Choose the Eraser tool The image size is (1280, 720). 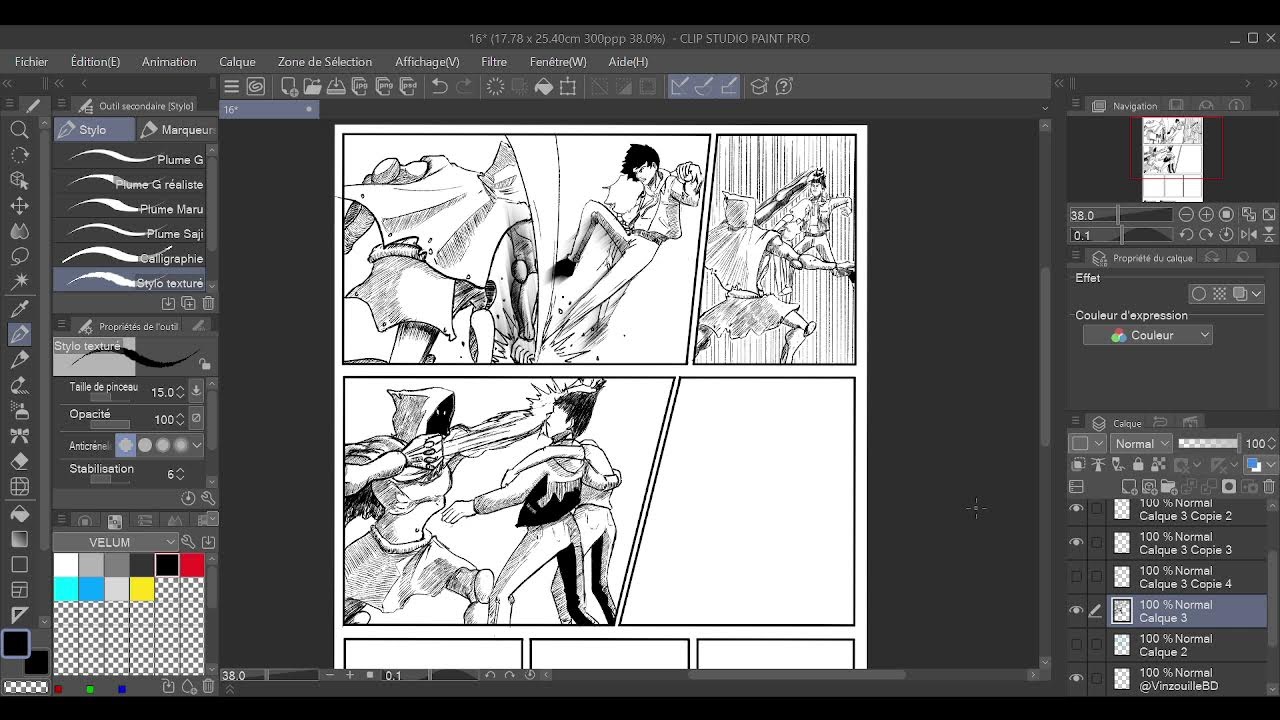pyautogui.click(x=19, y=462)
